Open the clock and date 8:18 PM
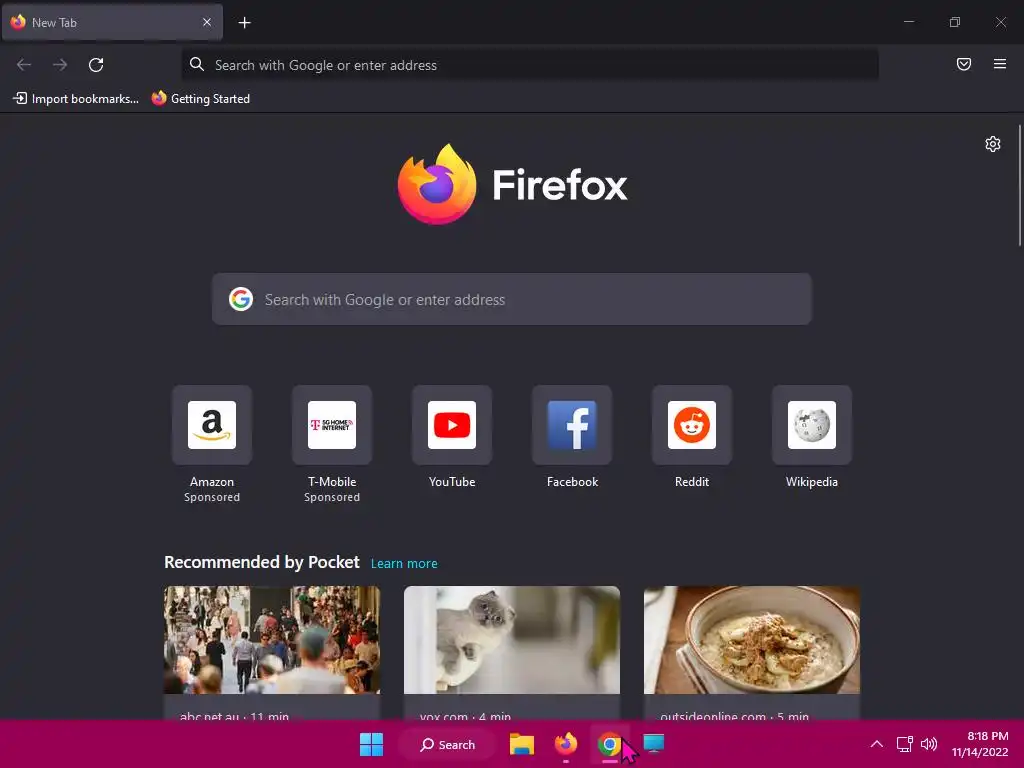The image size is (1024, 768). 980,744
